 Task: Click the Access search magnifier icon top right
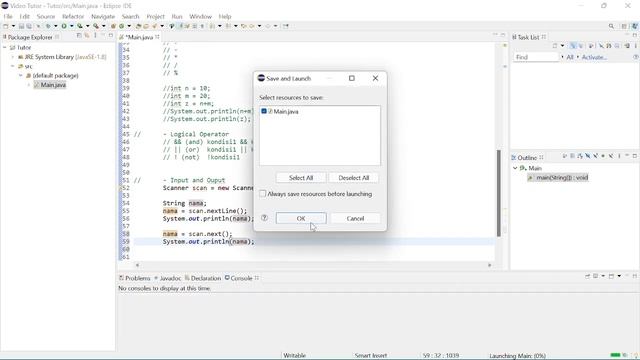coord(611,26)
